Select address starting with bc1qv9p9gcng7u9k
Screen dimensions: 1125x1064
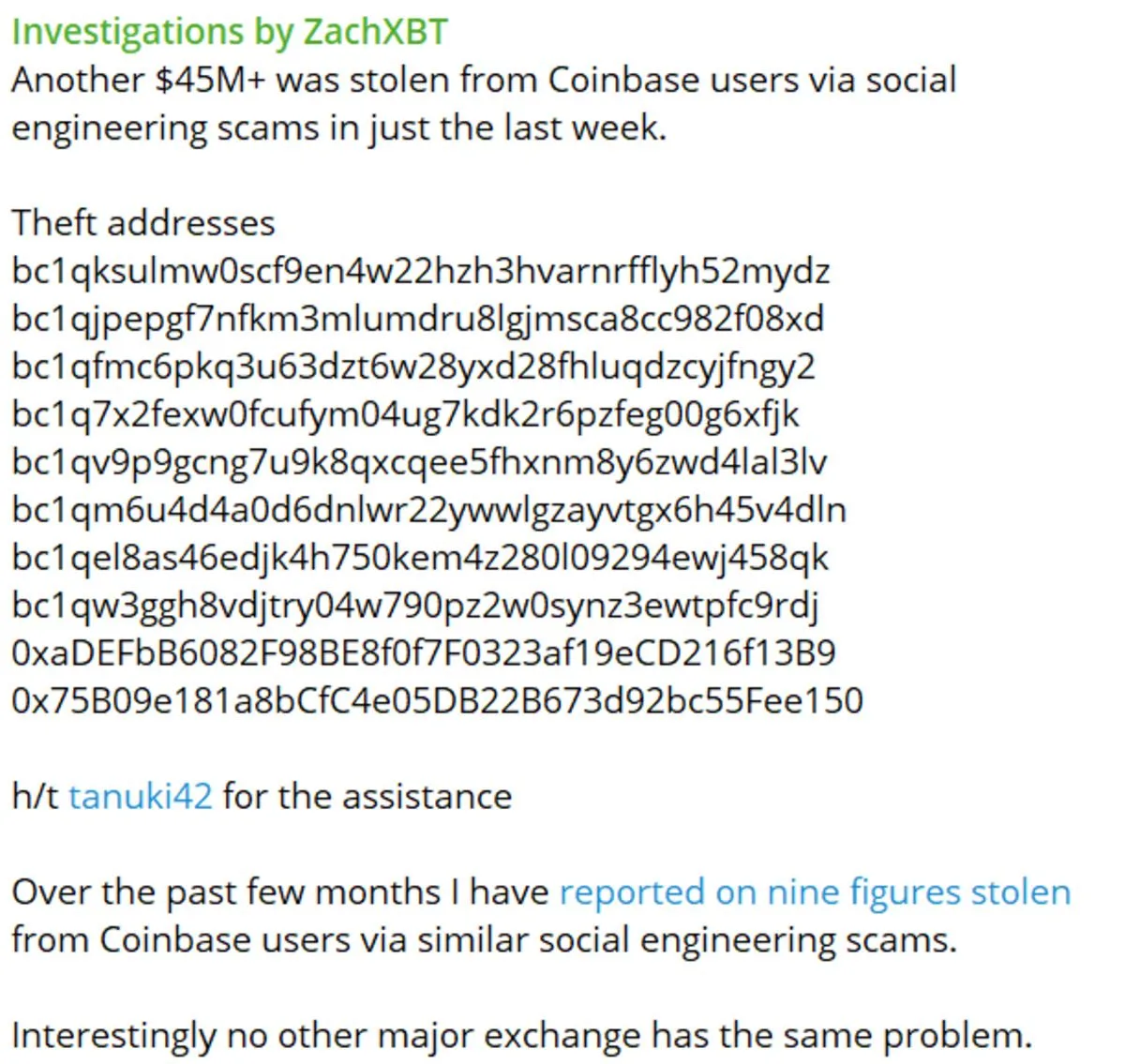tap(419, 462)
